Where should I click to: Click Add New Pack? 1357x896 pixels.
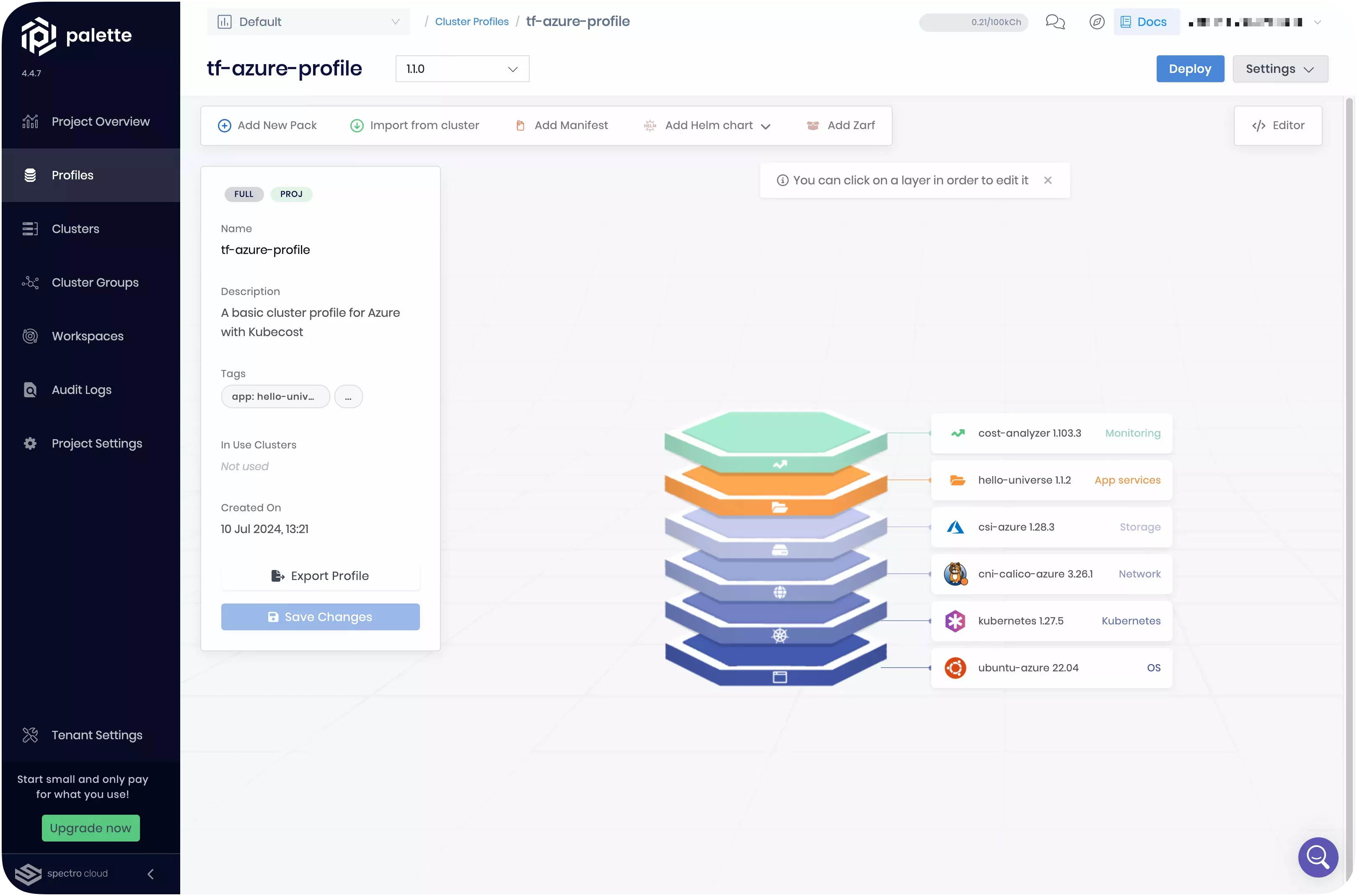pos(267,125)
